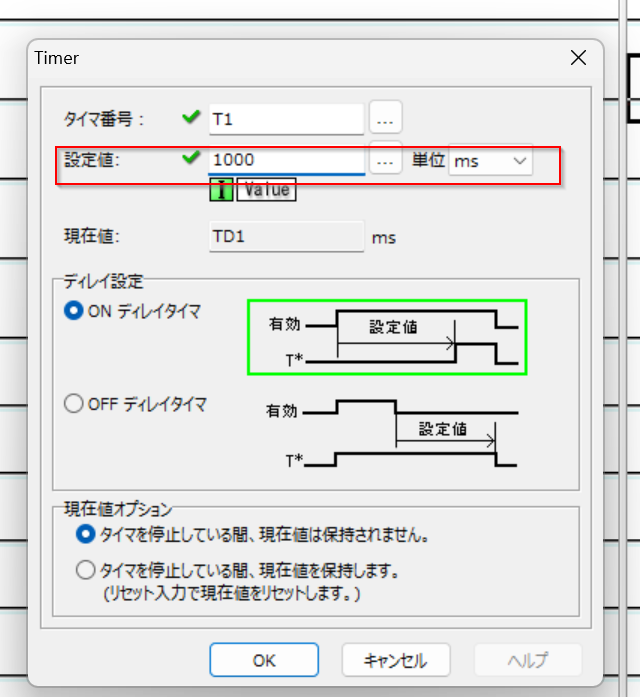Click the green checkmark beside 設定値

[x=191, y=156]
